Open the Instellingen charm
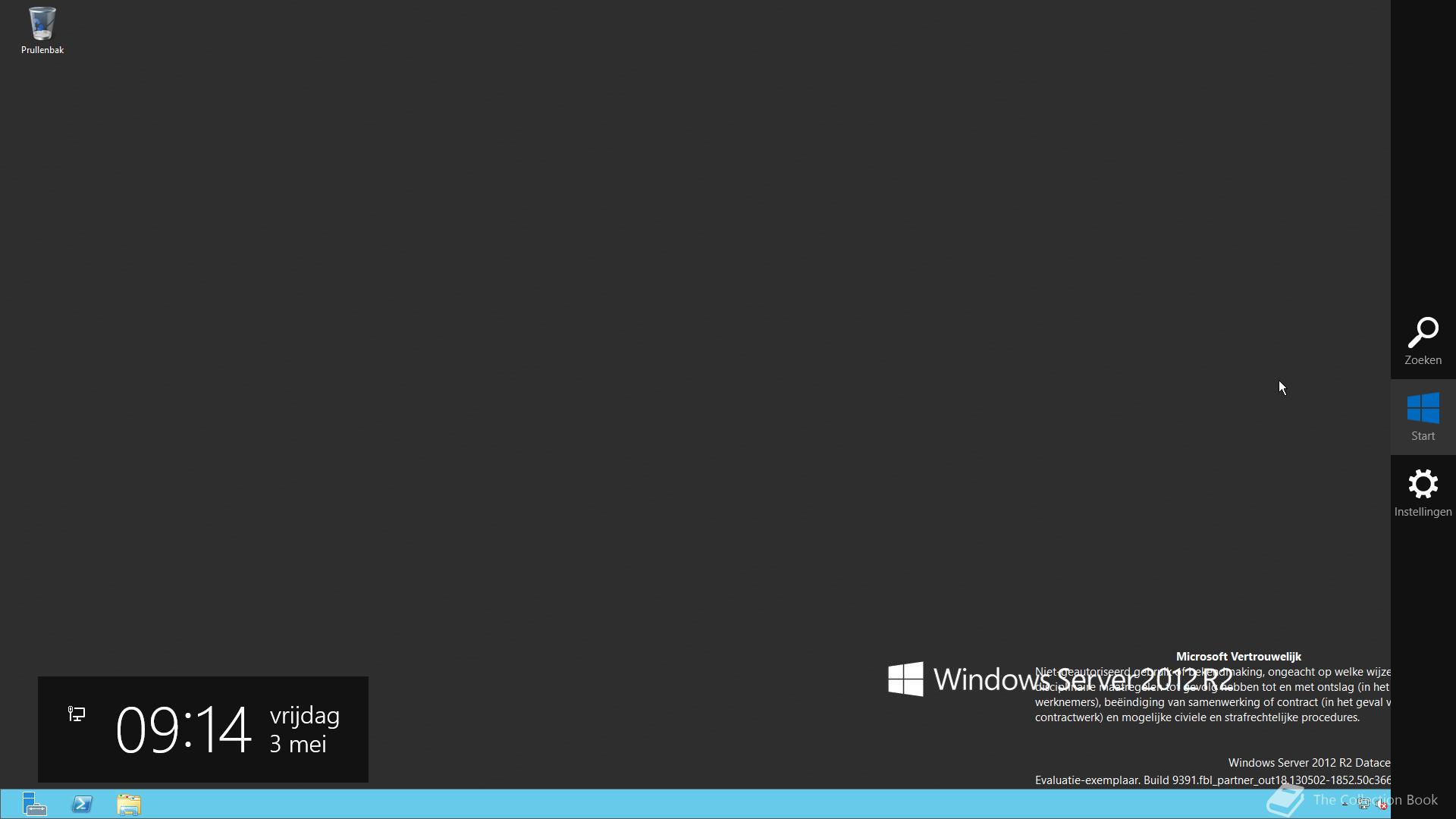 pos(1423,493)
